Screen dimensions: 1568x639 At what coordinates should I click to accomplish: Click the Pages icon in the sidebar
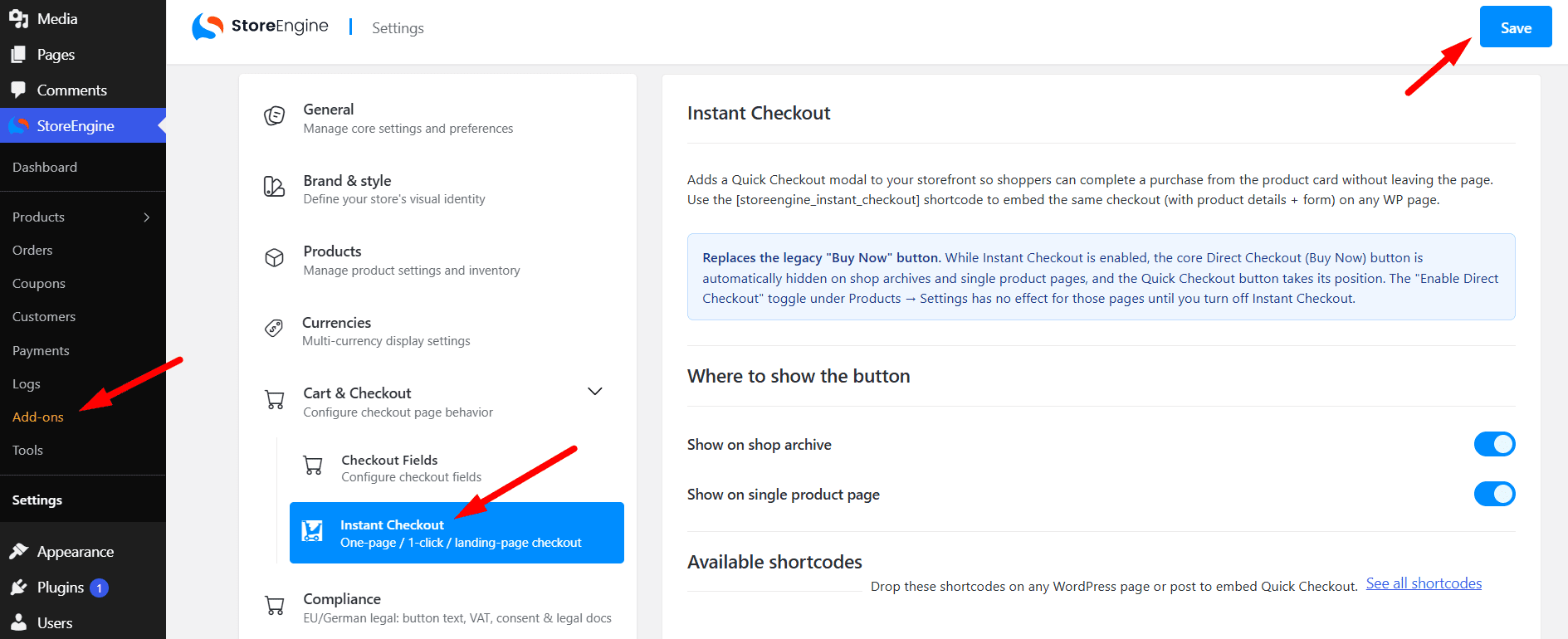[x=18, y=54]
